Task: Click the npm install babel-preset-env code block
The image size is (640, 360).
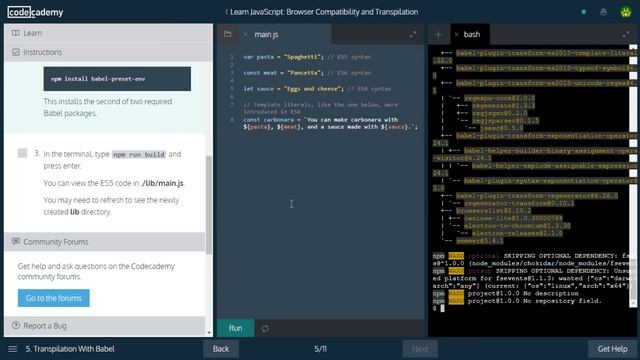Action: tap(117, 79)
